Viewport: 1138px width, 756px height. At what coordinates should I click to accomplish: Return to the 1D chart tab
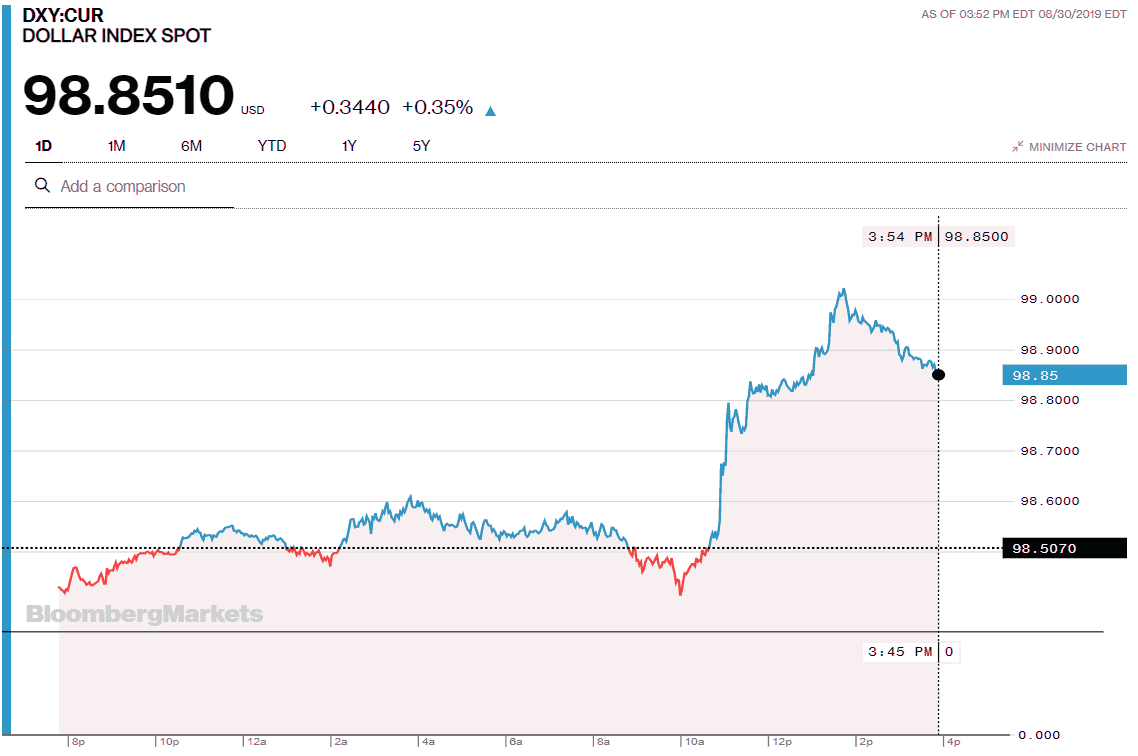coord(42,145)
